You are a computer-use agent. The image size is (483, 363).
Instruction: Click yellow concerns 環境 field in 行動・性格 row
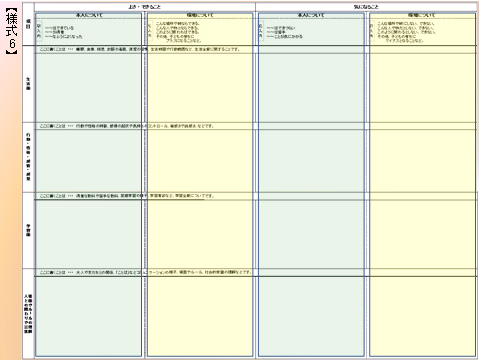[422, 161]
